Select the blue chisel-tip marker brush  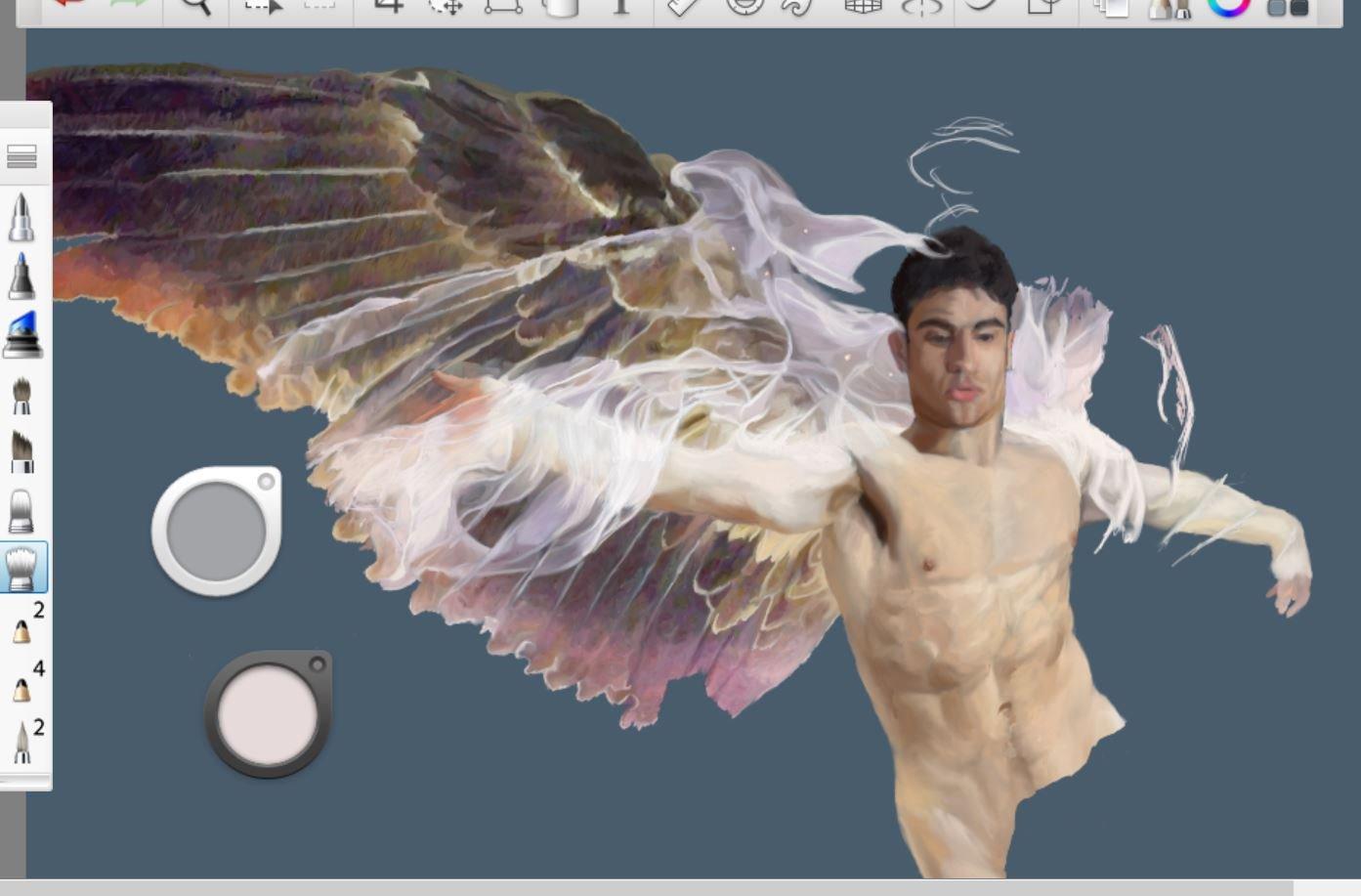click(21, 335)
